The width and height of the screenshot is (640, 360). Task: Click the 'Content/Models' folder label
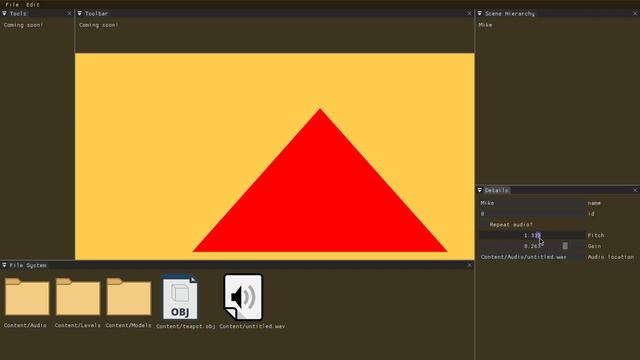129,325
